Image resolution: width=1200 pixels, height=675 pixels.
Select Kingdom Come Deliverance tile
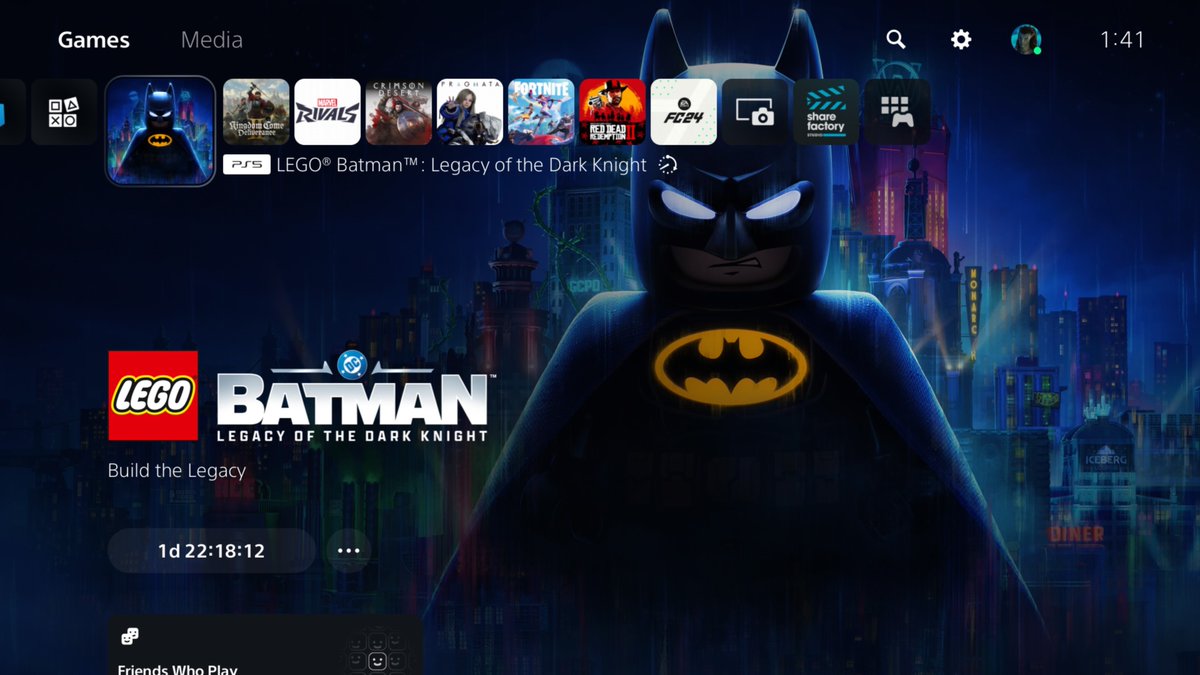click(x=256, y=112)
